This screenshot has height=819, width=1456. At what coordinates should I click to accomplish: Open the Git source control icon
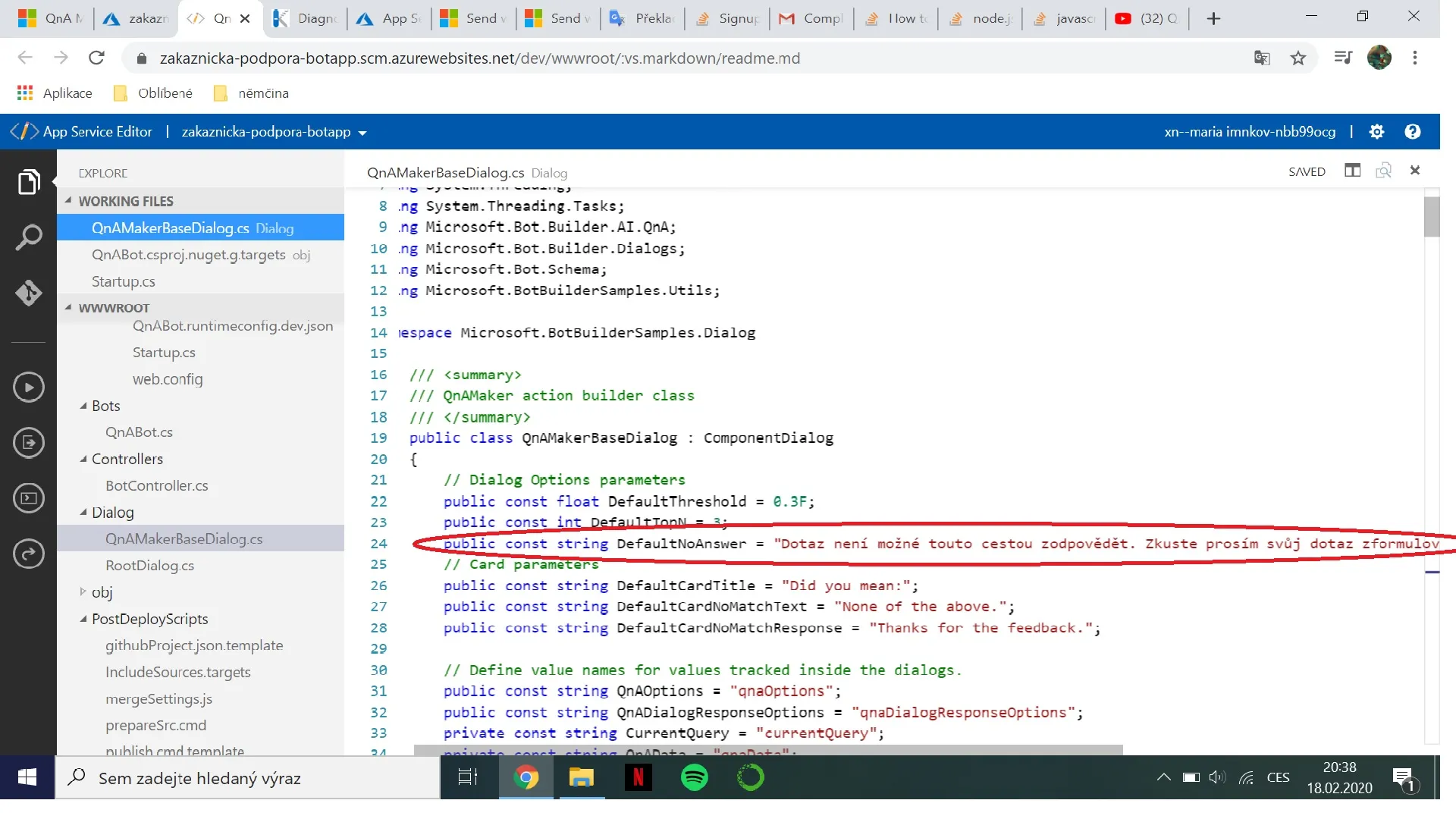click(28, 293)
